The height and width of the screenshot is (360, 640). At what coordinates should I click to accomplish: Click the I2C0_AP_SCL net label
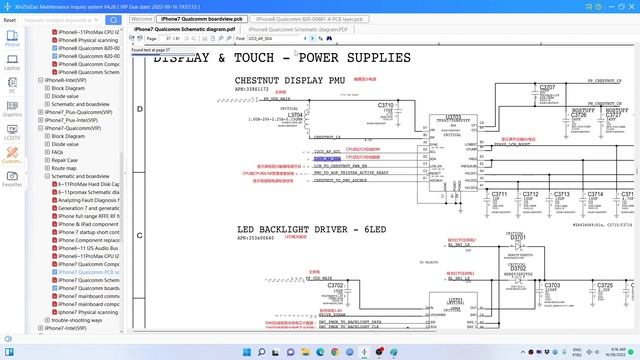coord(327,152)
